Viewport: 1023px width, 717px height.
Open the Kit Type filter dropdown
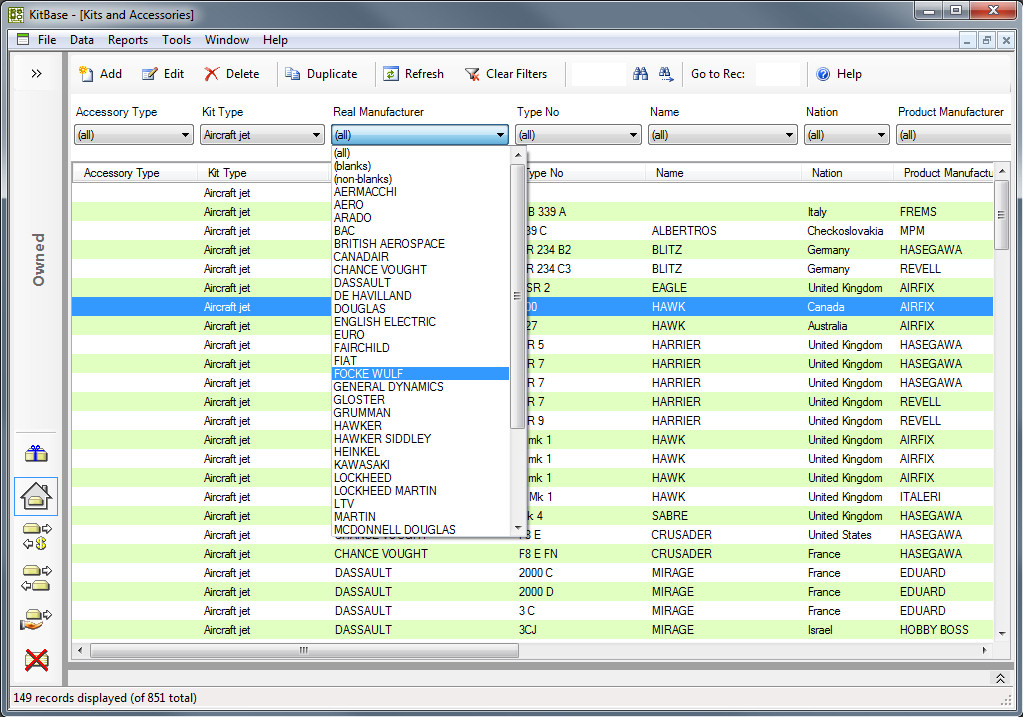[262, 135]
